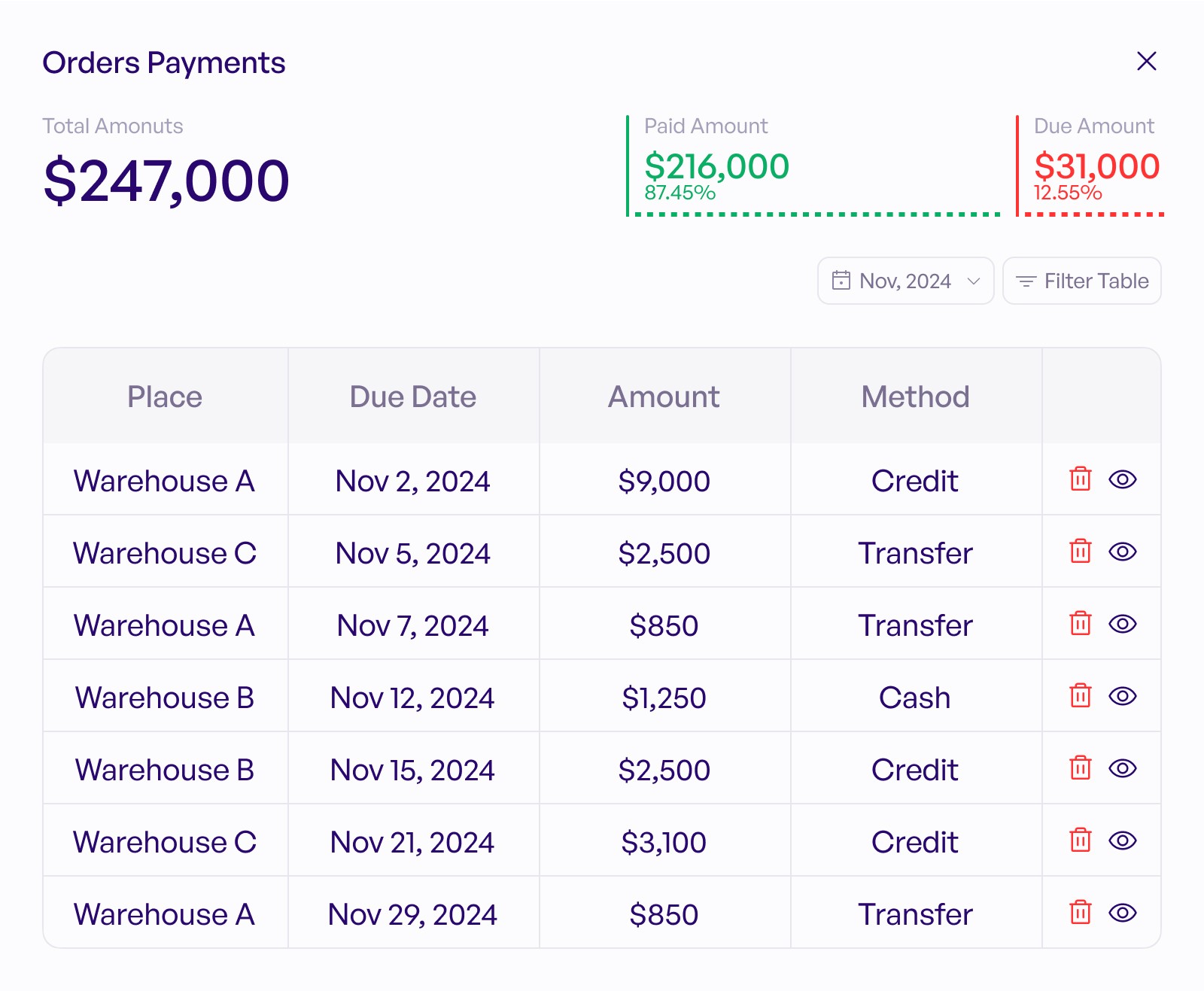Delete the Warehouse A Nov 2 payment
The image size is (1204, 991).
(1081, 479)
